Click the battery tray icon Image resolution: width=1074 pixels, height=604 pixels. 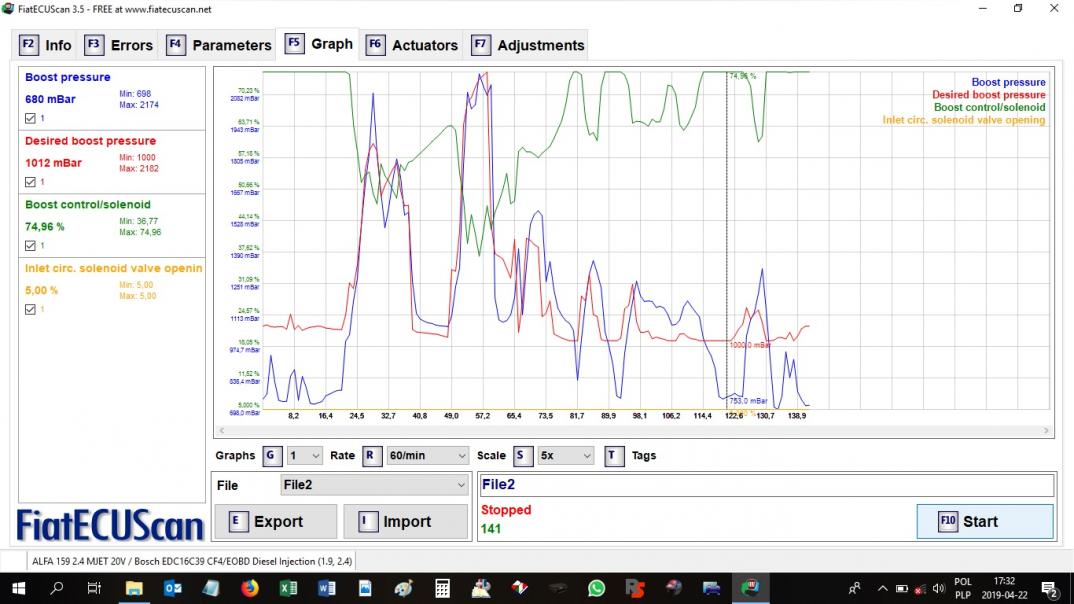click(x=901, y=588)
